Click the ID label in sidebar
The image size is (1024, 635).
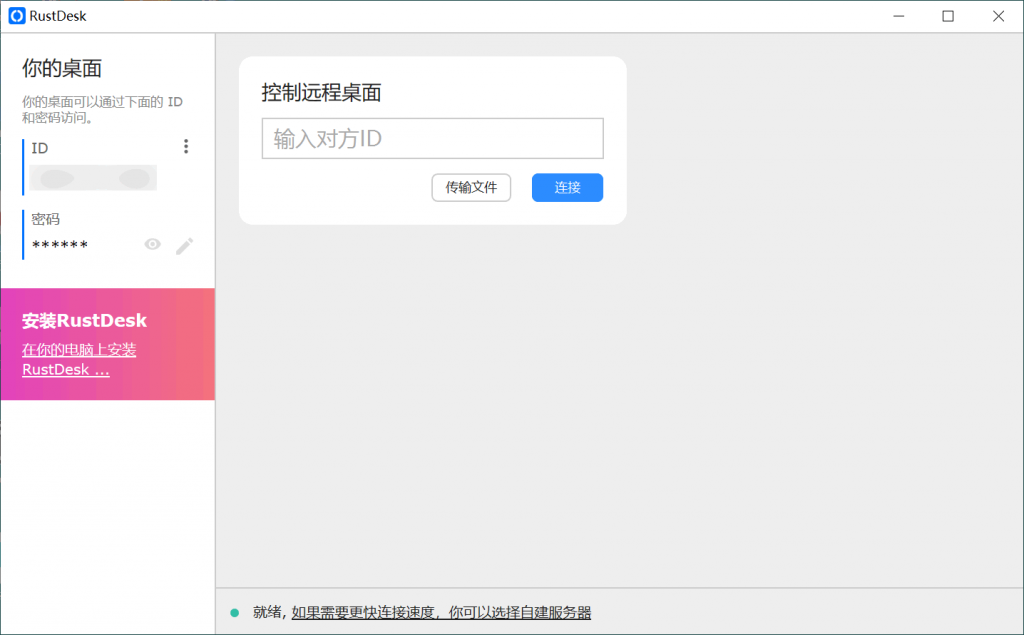40,148
